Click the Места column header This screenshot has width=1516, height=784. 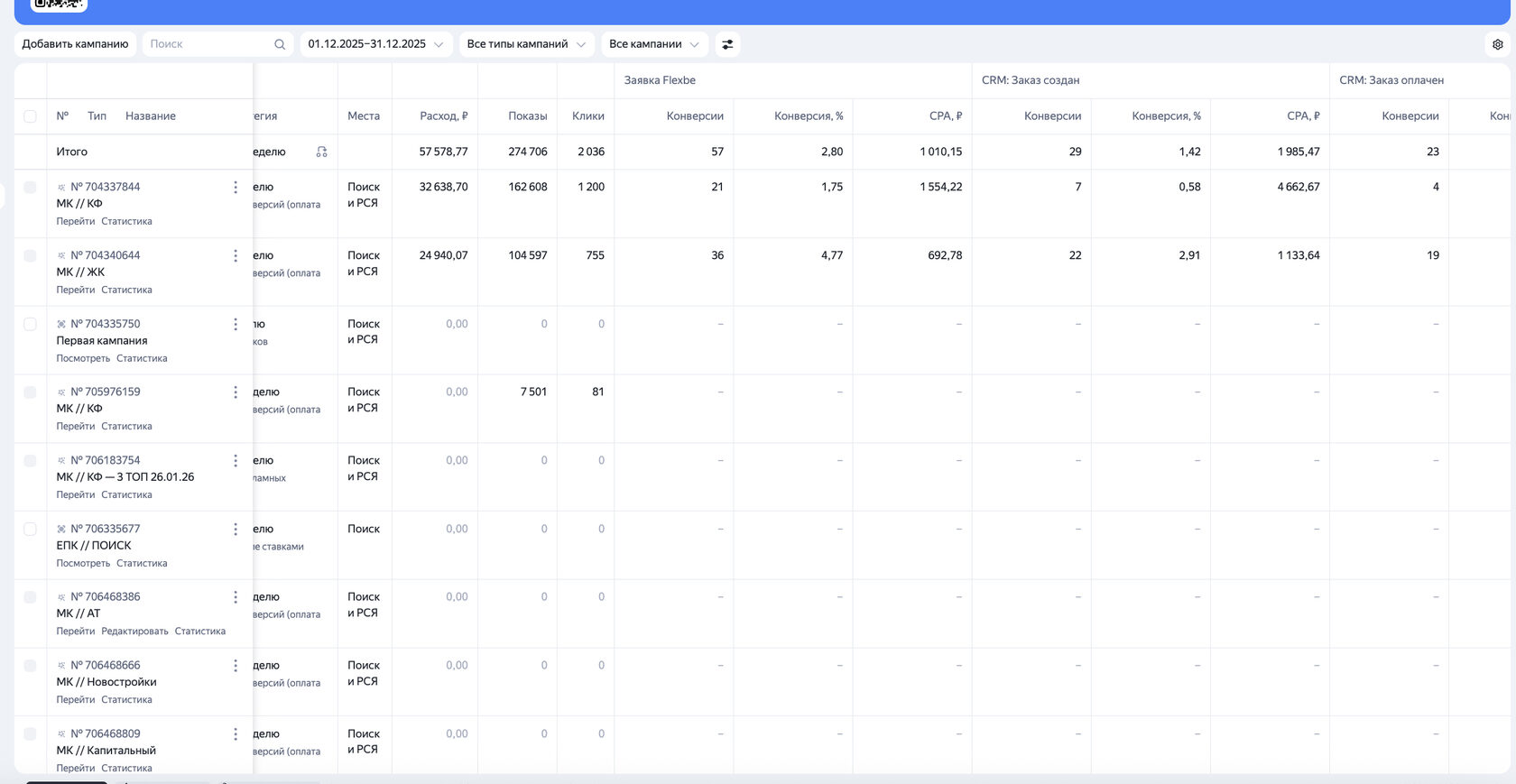364,116
